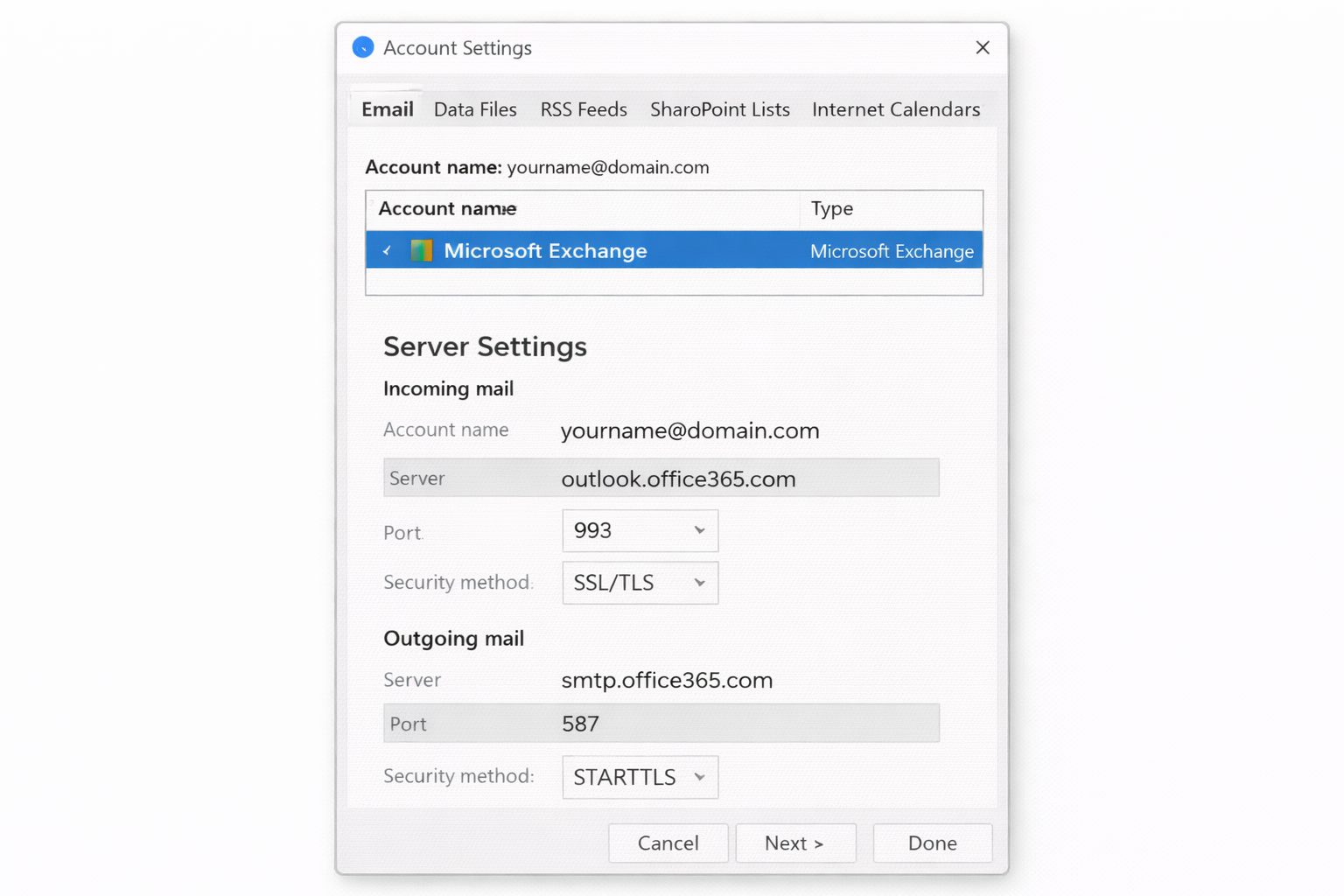The height and width of the screenshot is (896, 1344).
Task: Expand the STARTTLS security method dropdown
Action: click(x=640, y=777)
